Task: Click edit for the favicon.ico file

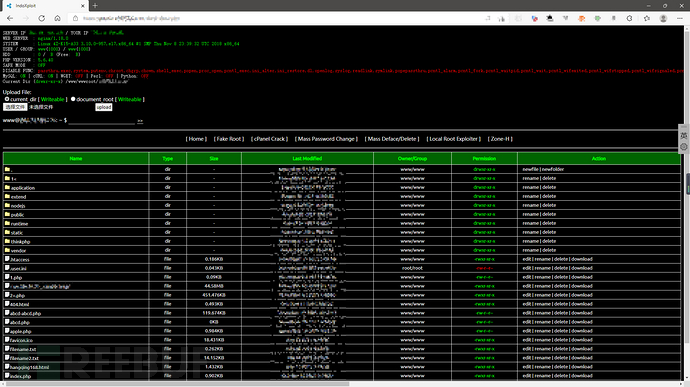Action: 527,340
